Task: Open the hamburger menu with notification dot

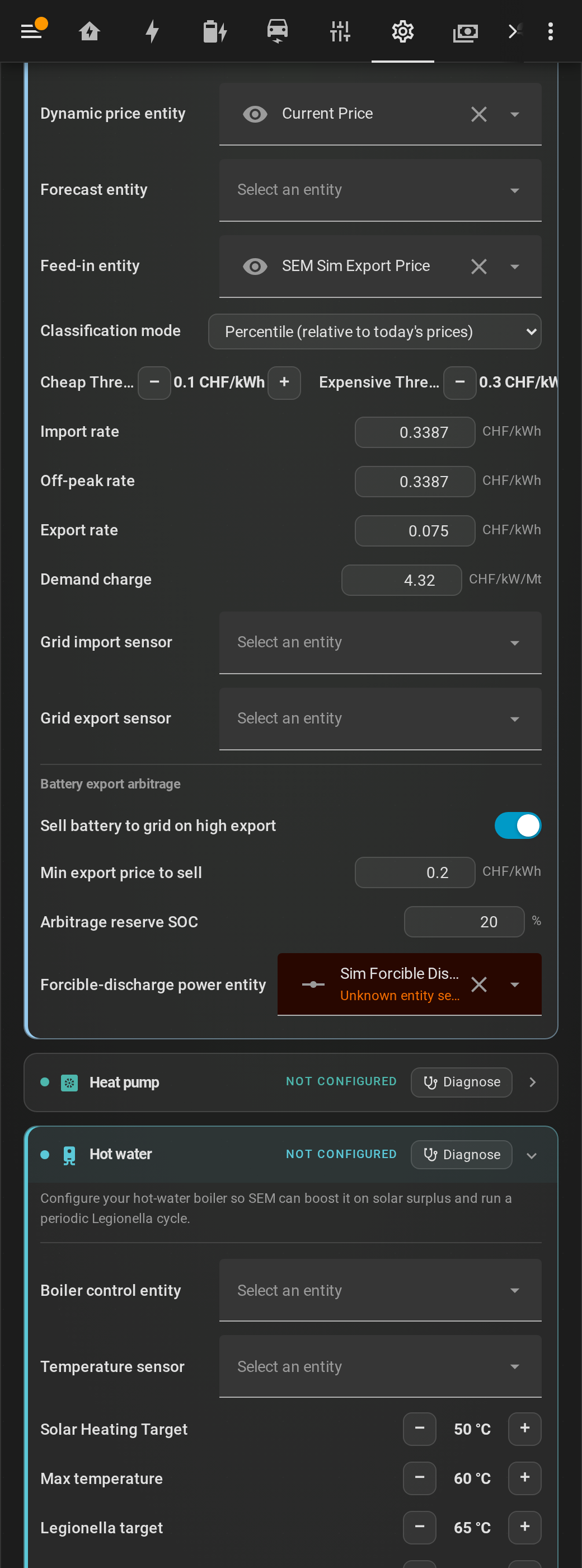Action: (x=32, y=30)
